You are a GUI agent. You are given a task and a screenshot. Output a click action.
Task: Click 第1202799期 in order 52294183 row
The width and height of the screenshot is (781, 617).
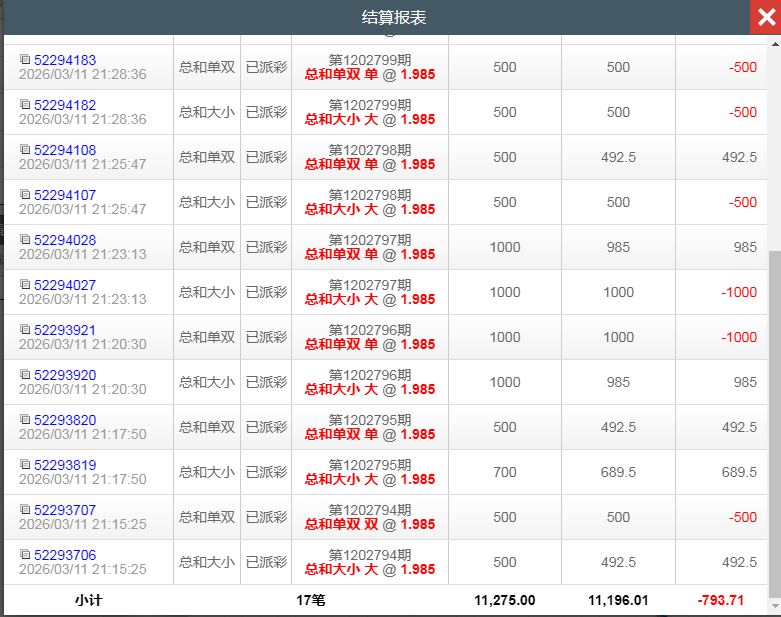pyautogui.click(x=370, y=60)
